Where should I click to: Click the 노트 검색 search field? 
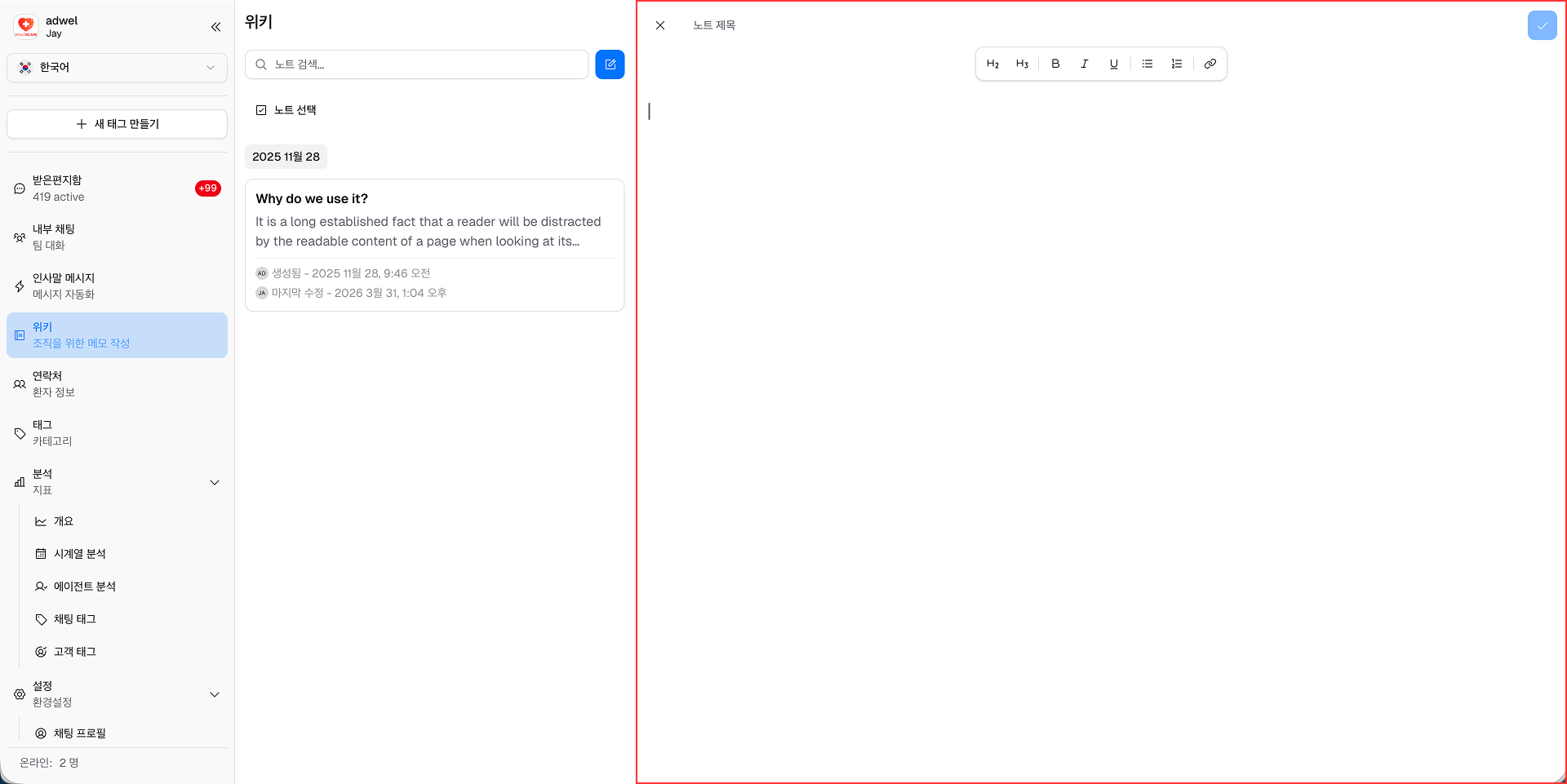click(416, 64)
